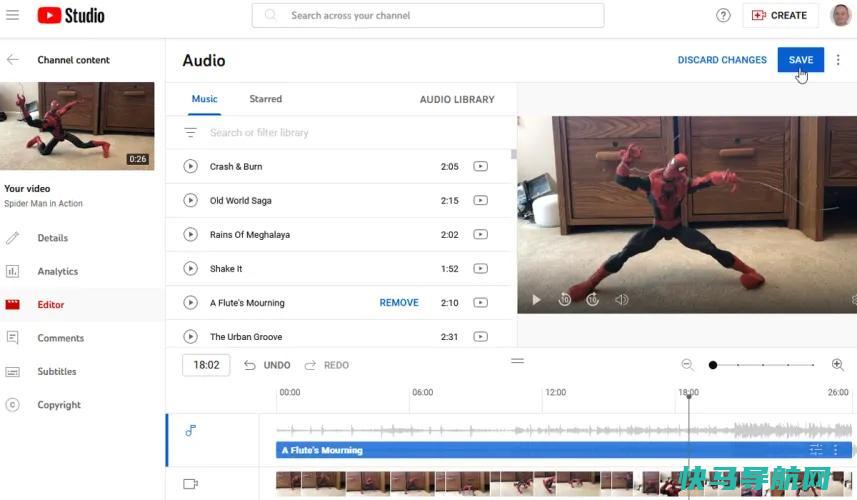Go back using Channel content arrow
857x500 pixels.
13,60
